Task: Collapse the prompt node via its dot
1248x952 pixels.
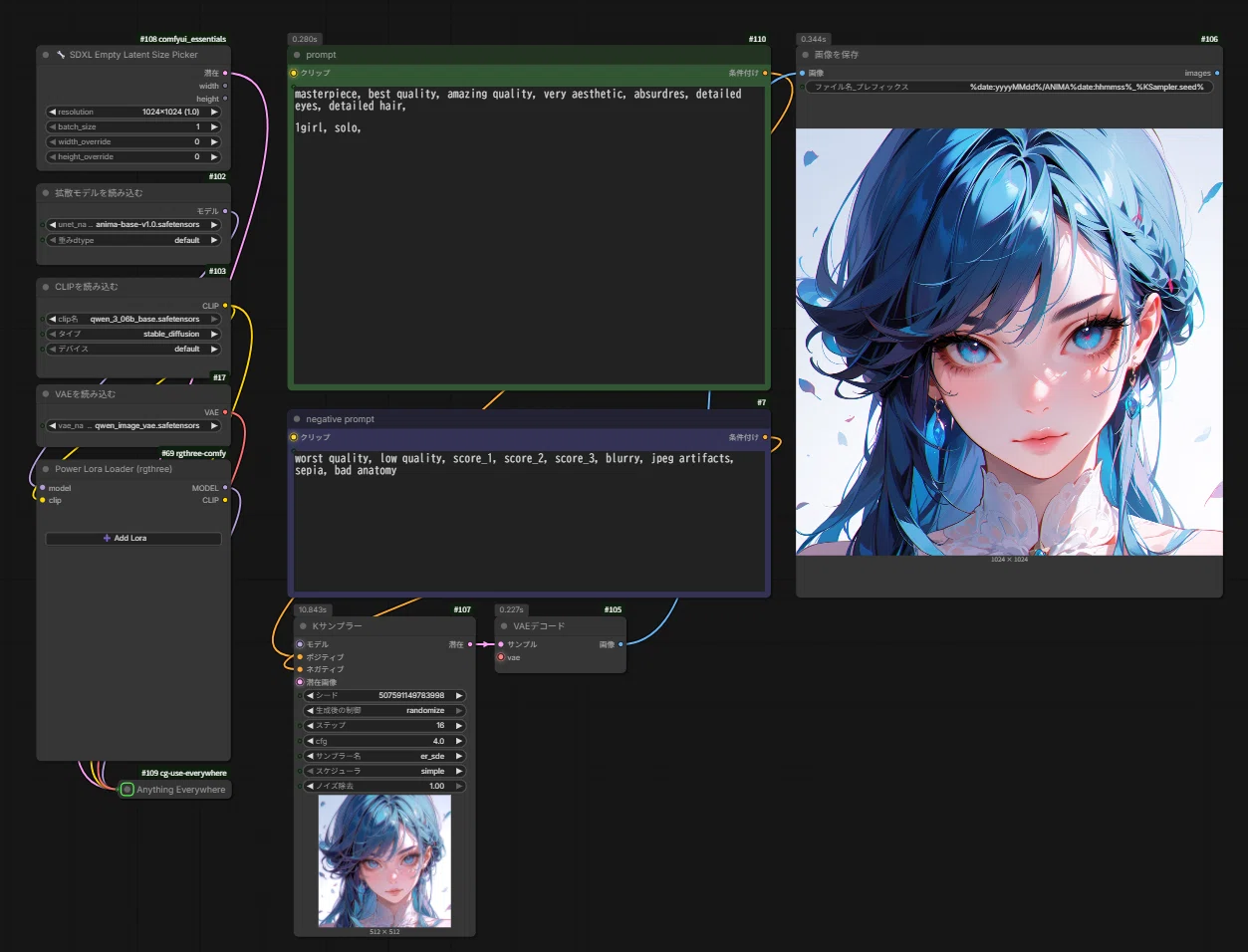Action: click(297, 55)
